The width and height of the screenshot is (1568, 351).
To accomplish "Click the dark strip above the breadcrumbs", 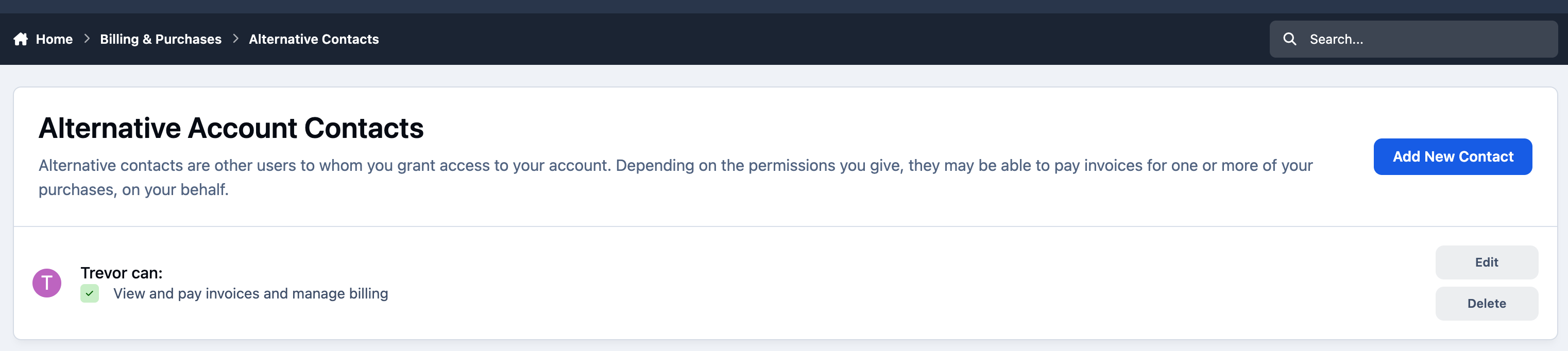I will (784, 6).
